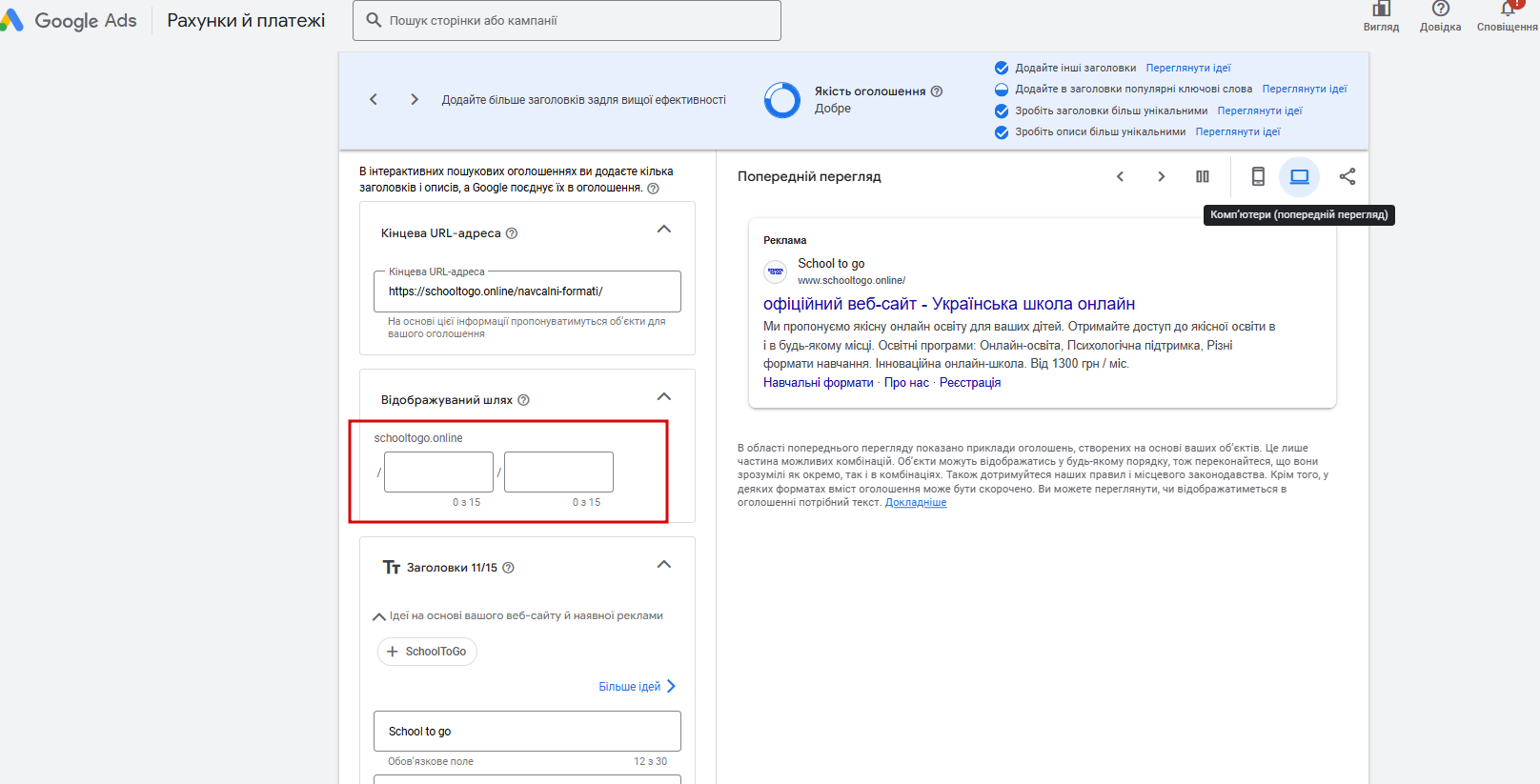Image resolution: width=1540 pixels, height=784 pixels.
Task: Show previous ad preview
Action: [x=1121, y=176]
